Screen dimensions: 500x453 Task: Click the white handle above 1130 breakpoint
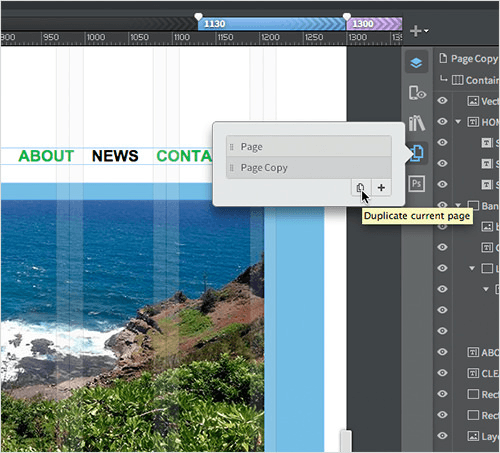(198, 16)
